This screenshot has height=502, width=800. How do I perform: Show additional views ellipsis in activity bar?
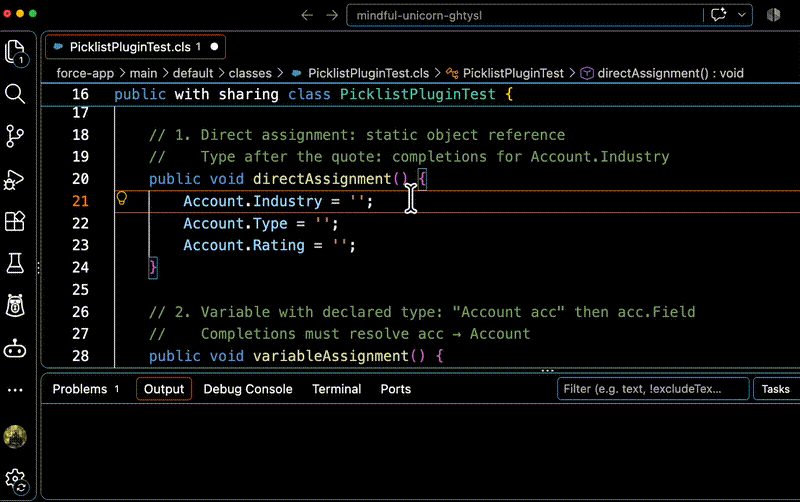coord(15,390)
